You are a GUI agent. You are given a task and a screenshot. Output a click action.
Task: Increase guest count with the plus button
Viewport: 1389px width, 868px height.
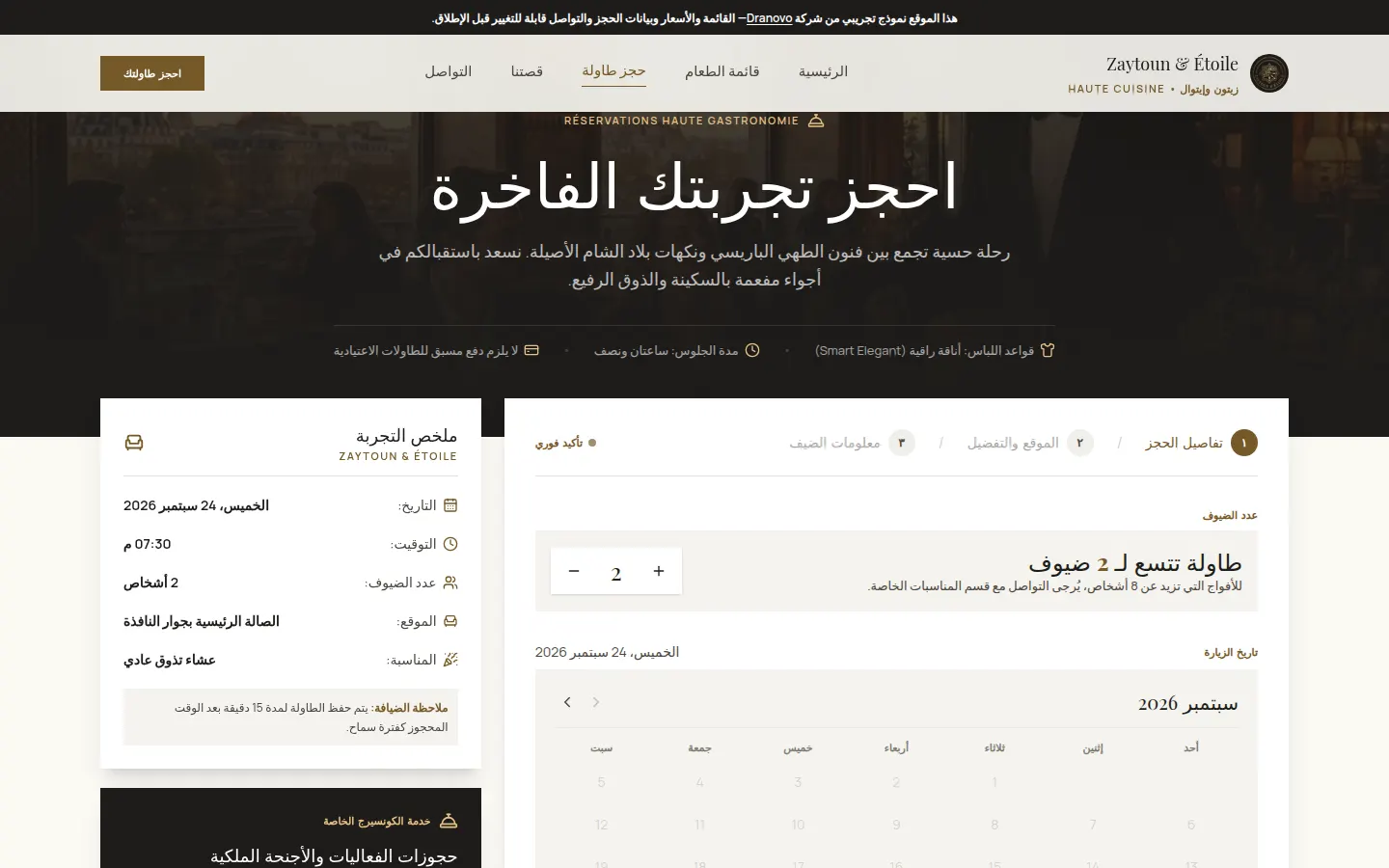click(x=659, y=571)
